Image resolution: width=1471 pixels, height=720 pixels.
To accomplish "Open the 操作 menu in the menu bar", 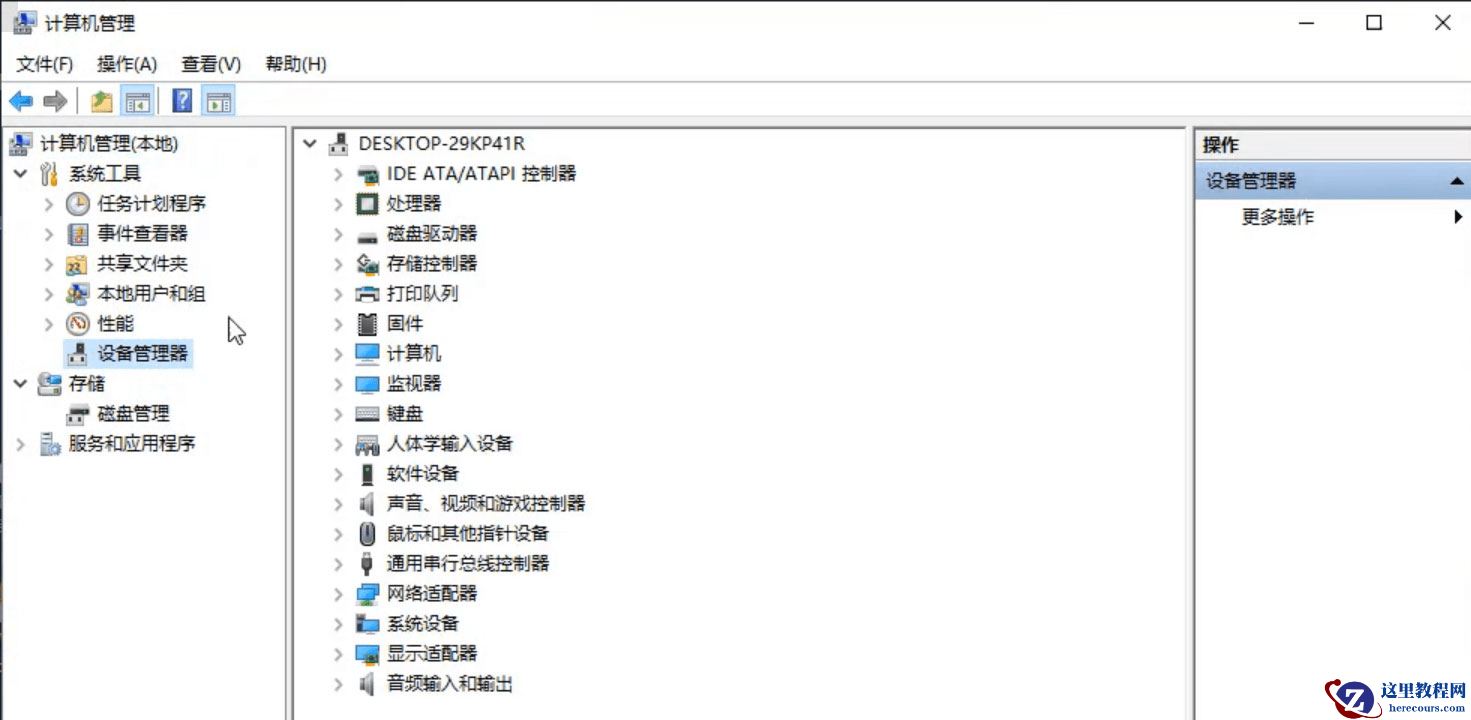I will coord(127,63).
